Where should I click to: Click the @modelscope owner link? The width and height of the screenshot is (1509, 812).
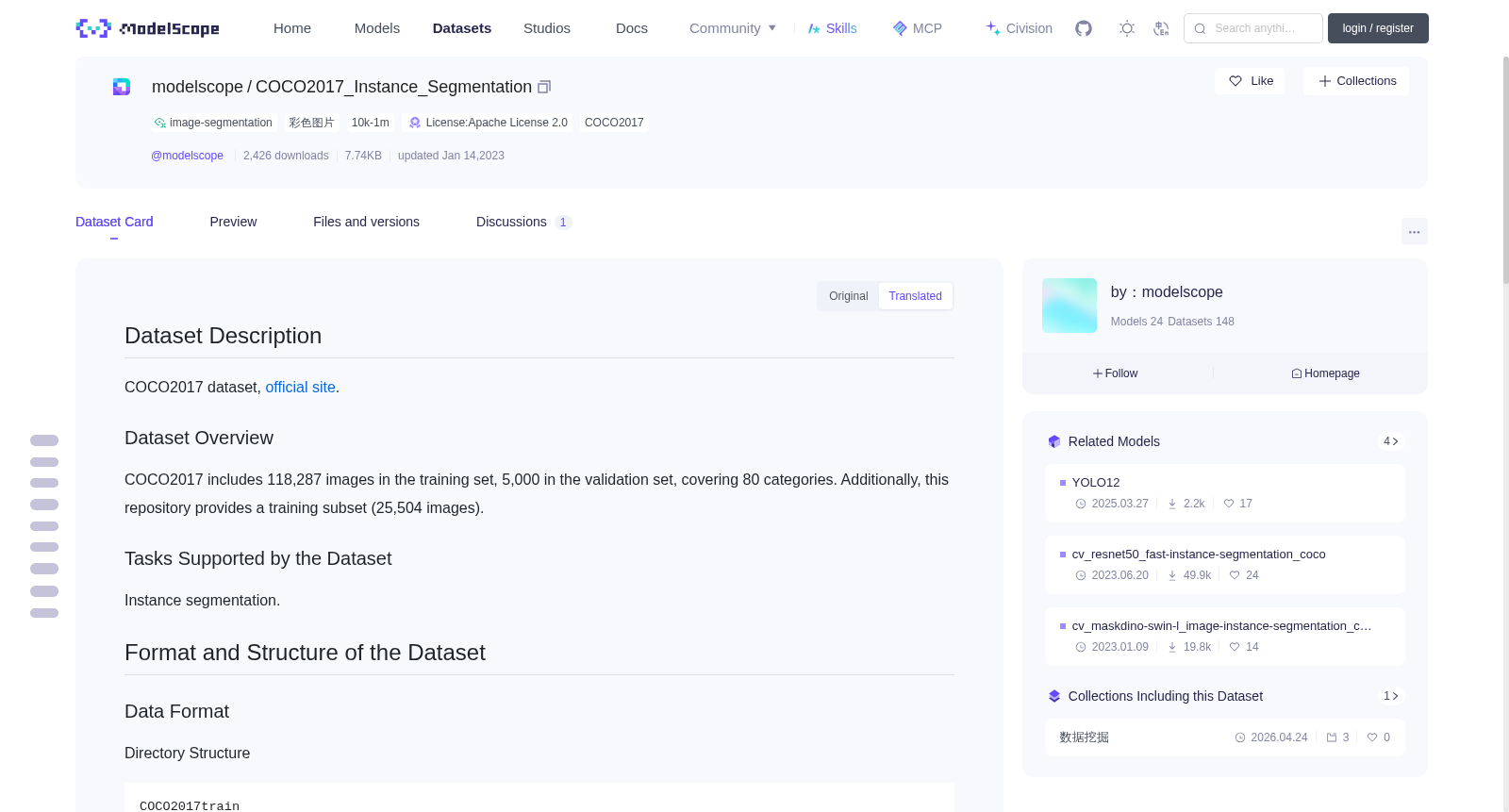(187, 156)
